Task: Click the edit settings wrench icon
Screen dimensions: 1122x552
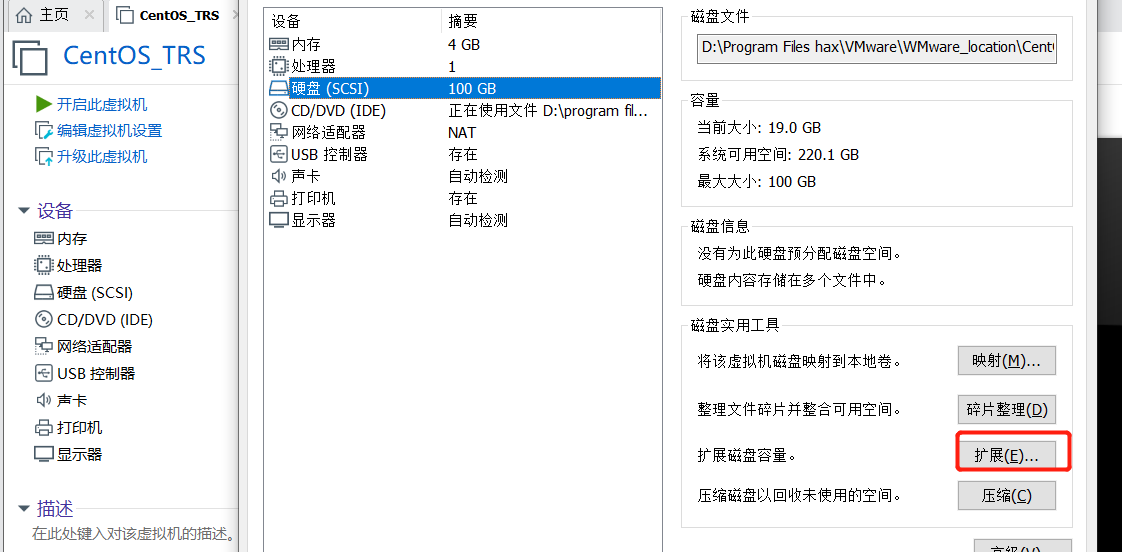Action: click(x=43, y=130)
